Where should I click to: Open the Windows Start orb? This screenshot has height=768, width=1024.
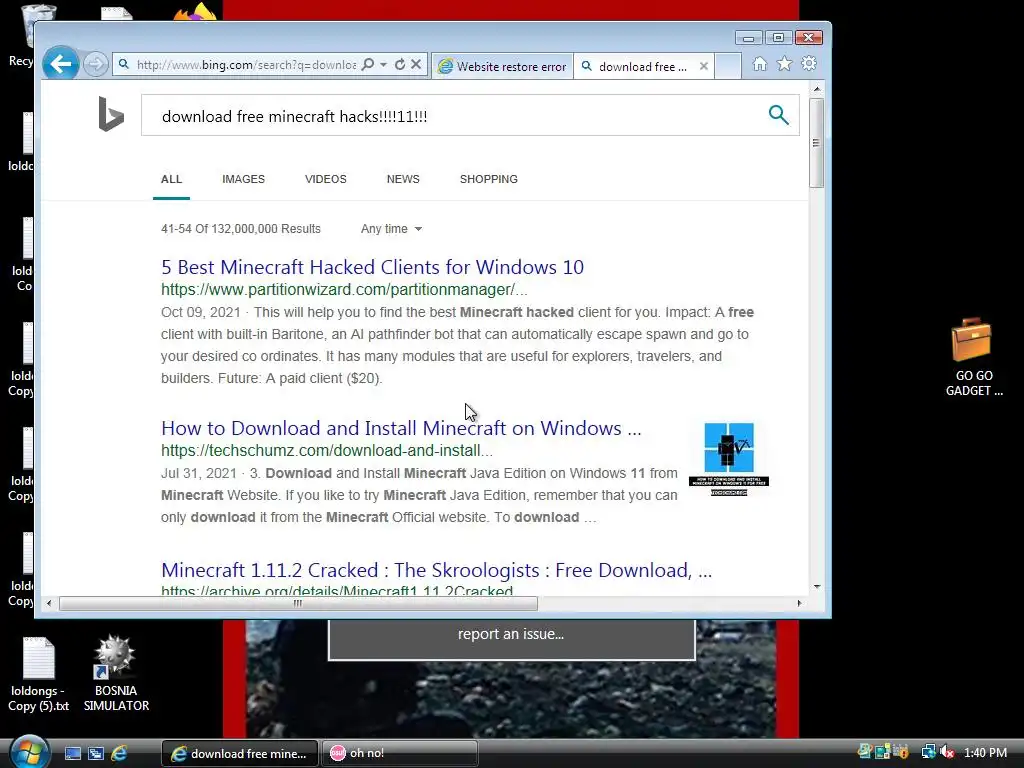(29, 752)
